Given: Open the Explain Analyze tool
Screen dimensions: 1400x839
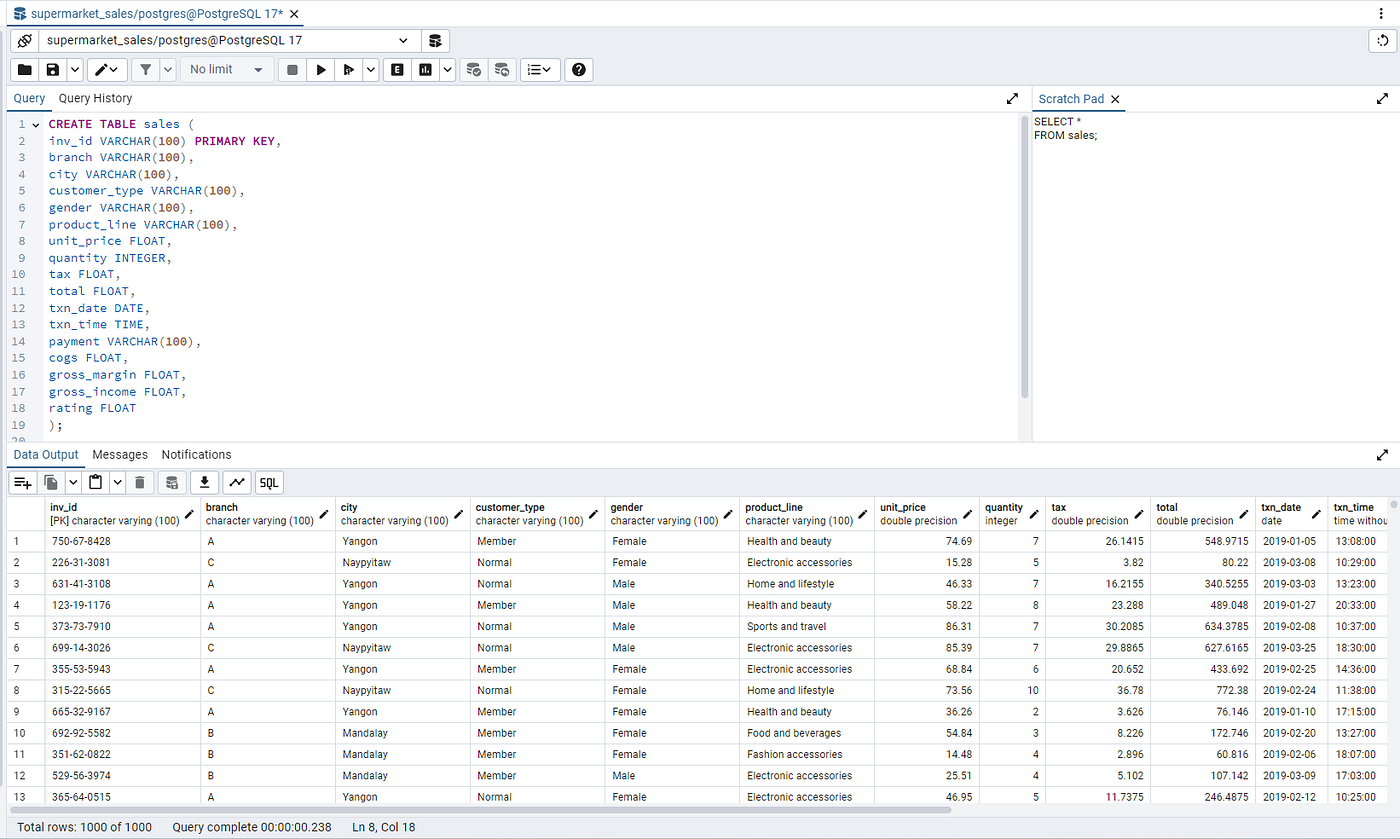Looking at the screenshot, I should coord(426,70).
